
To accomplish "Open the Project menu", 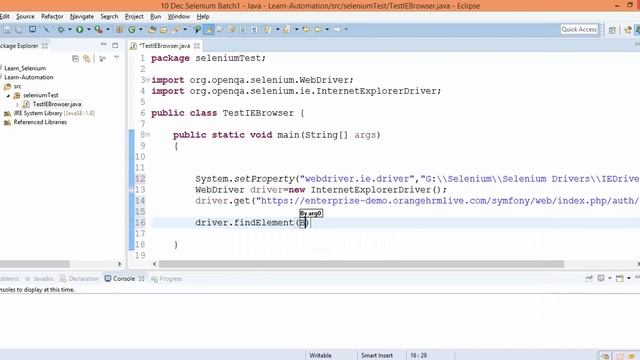I will coord(134,16).
